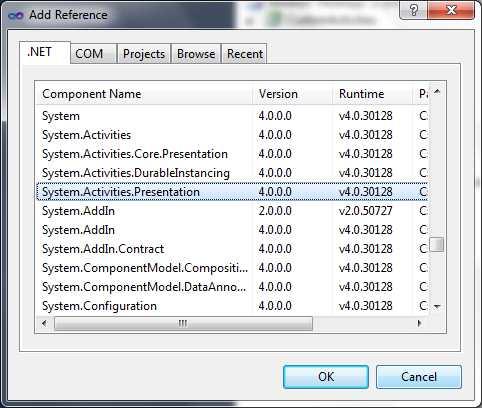
Task: Click the horizontal scrollbar left arrow
Action: pos(44,323)
